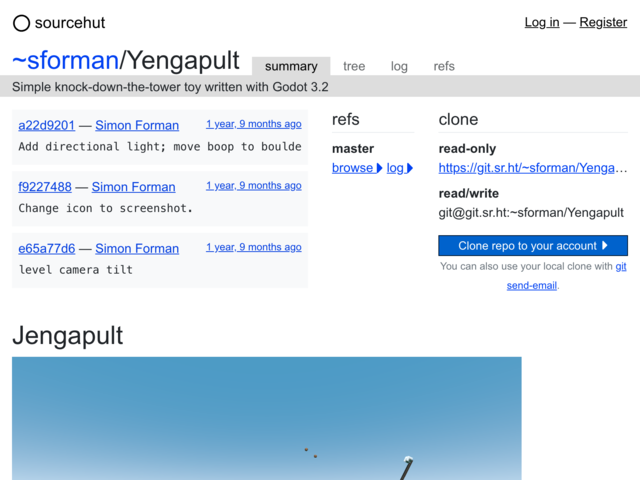Screen dimensions: 640x480
Task: Open commit e65a77d6
Action: click(x=46, y=249)
